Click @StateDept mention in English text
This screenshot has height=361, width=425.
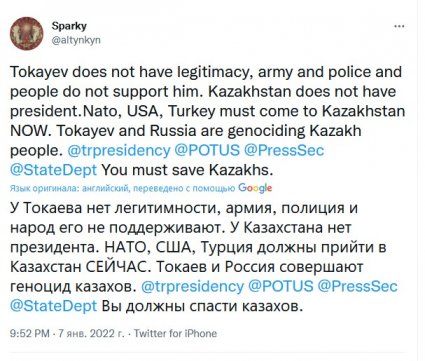[53, 170]
